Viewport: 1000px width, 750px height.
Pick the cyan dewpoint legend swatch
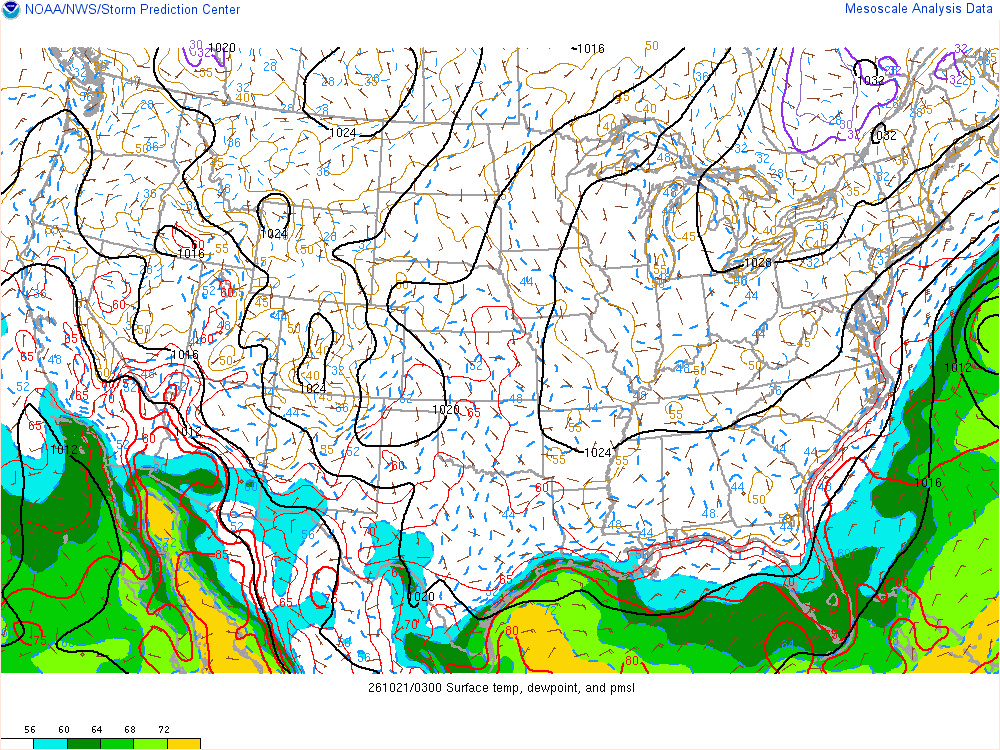click(50, 744)
